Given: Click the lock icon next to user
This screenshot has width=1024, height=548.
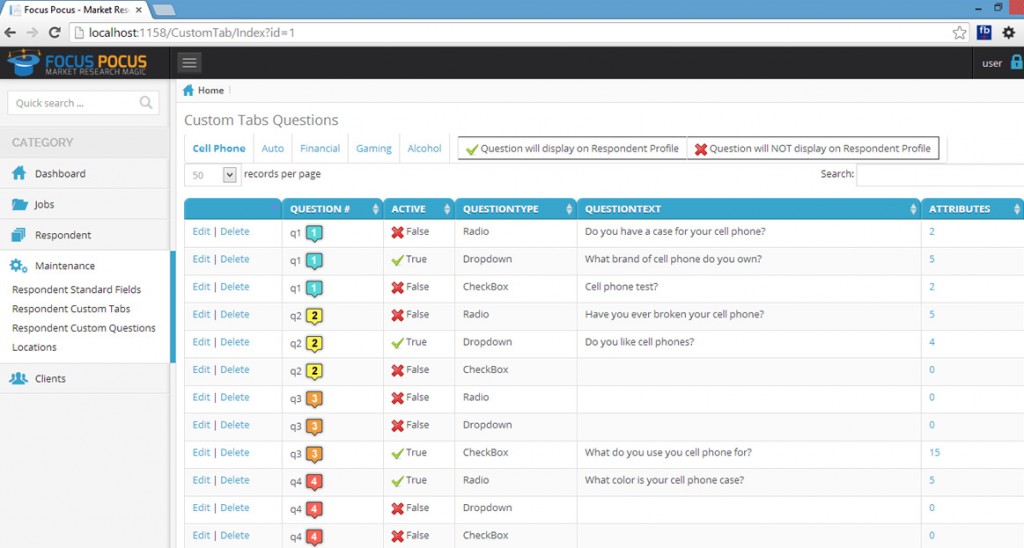Looking at the screenshot, I should coord(1015,63).
